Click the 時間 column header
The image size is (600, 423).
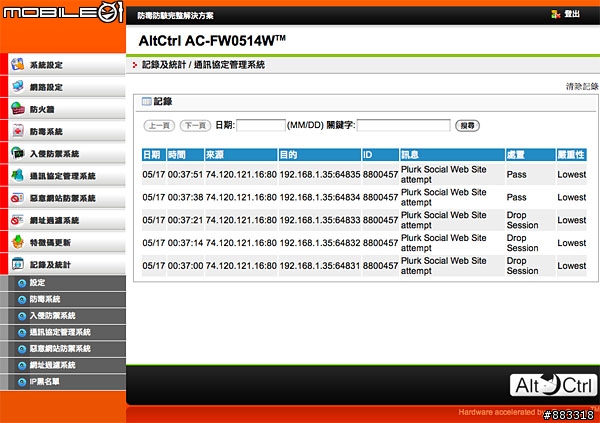[x=185, y=155]
